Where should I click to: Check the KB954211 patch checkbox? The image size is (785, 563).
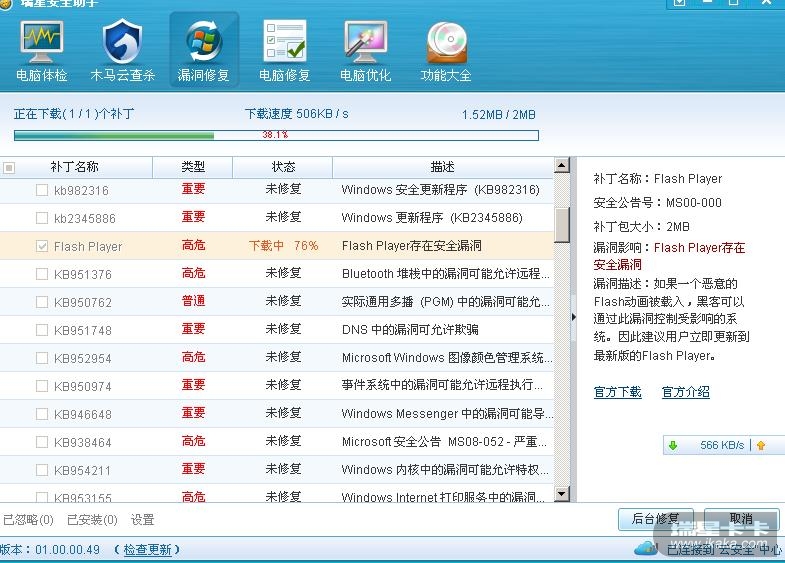click(x=42, y=470)
